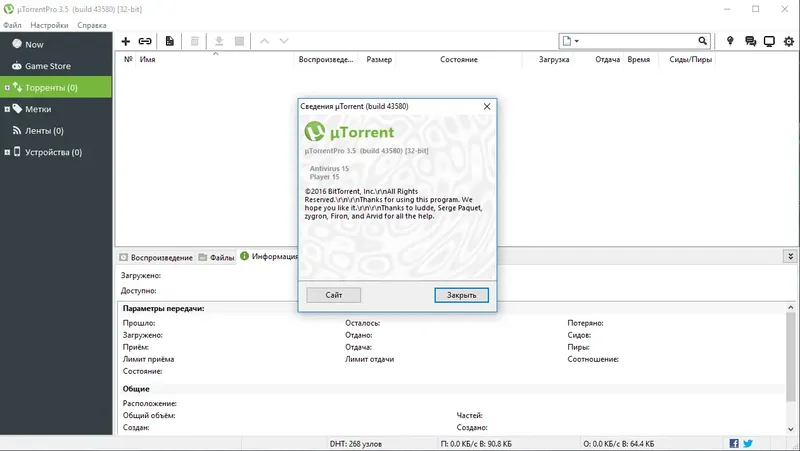Sort by the Отдача column header
Viewport: 800px width, 451px height.
(x=607, y=59)
